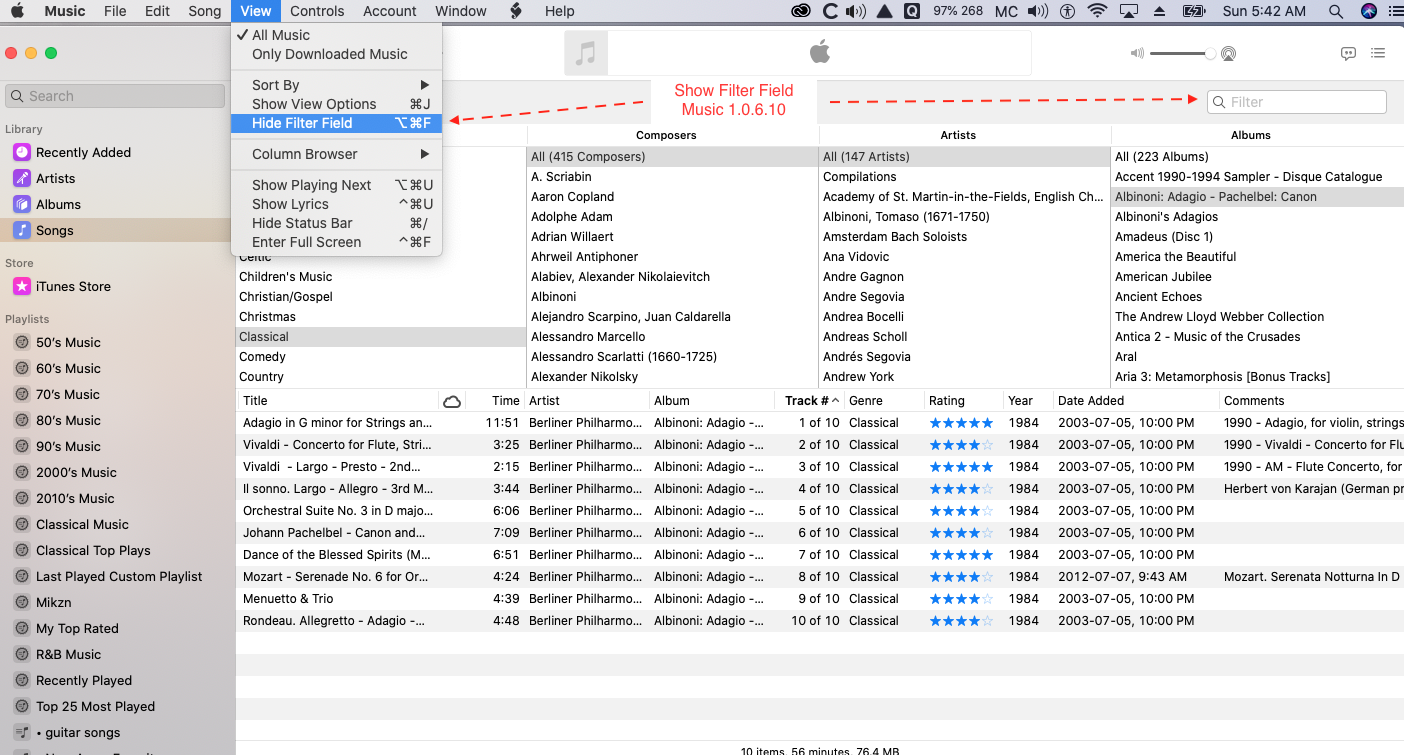Click the Recently Added sidebar icon
The height and width of the screenshot is (755, 1404).
[x=22, y=152]
